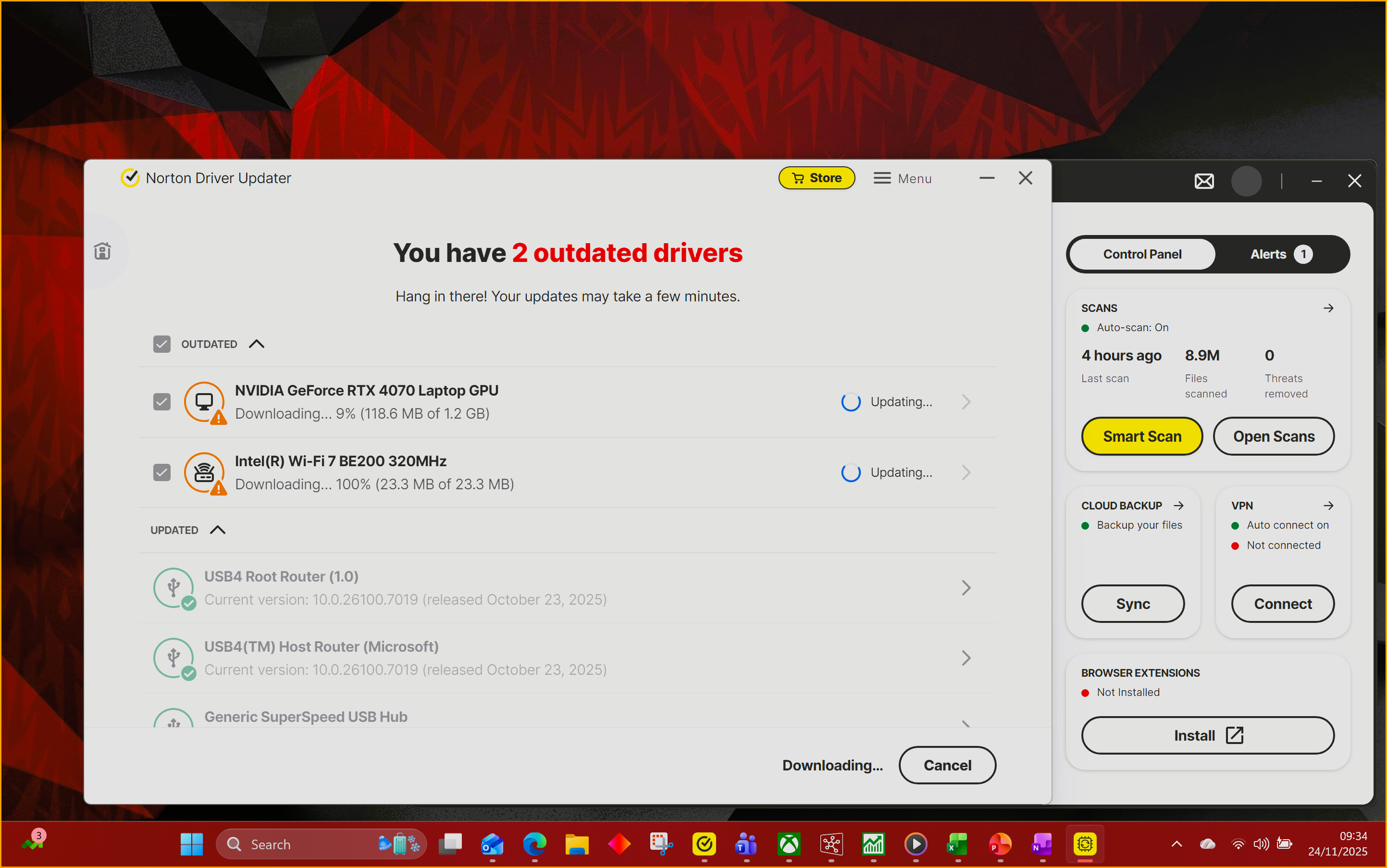Click the Intel Wi-Fi router driver icon

pyautogui.click(x=204, y=472)
